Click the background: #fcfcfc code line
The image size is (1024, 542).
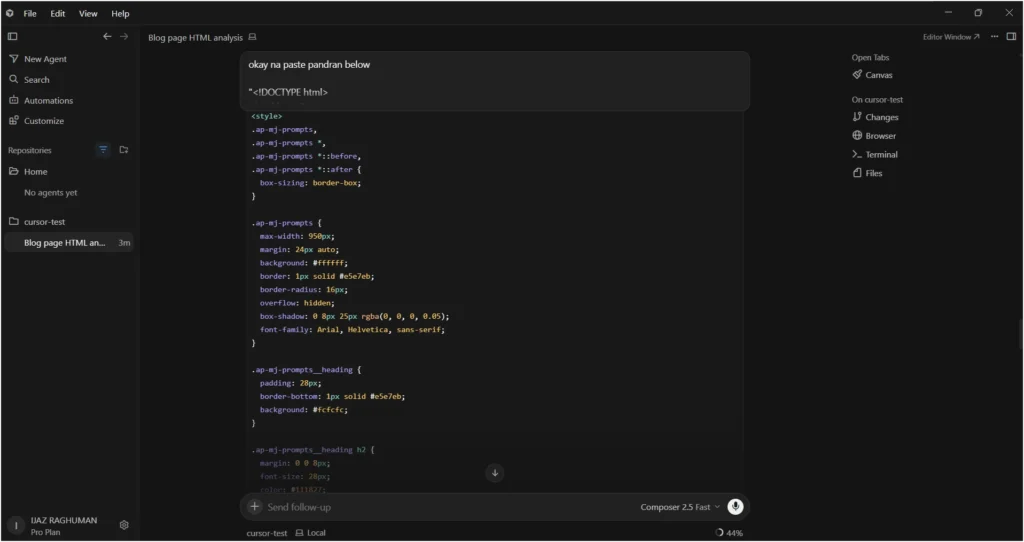pyautogui.click(x=304, y=410)
